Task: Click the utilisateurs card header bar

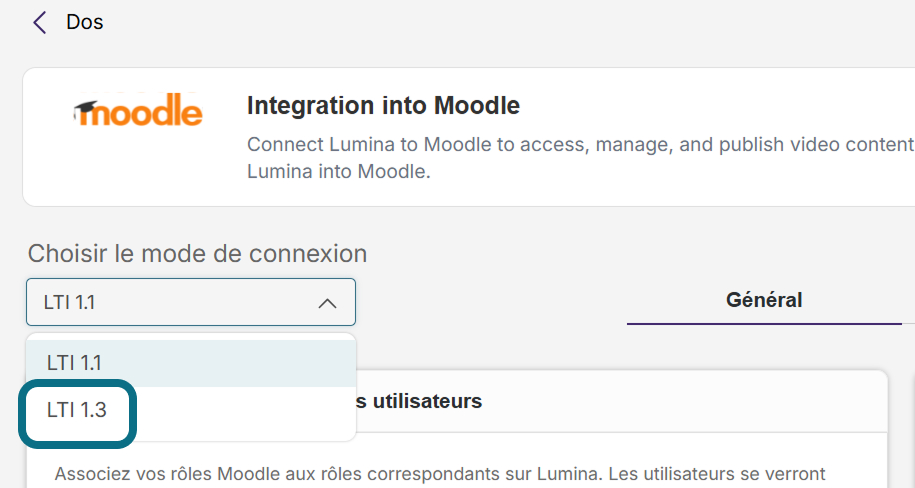Action: [x=621, y=401]
